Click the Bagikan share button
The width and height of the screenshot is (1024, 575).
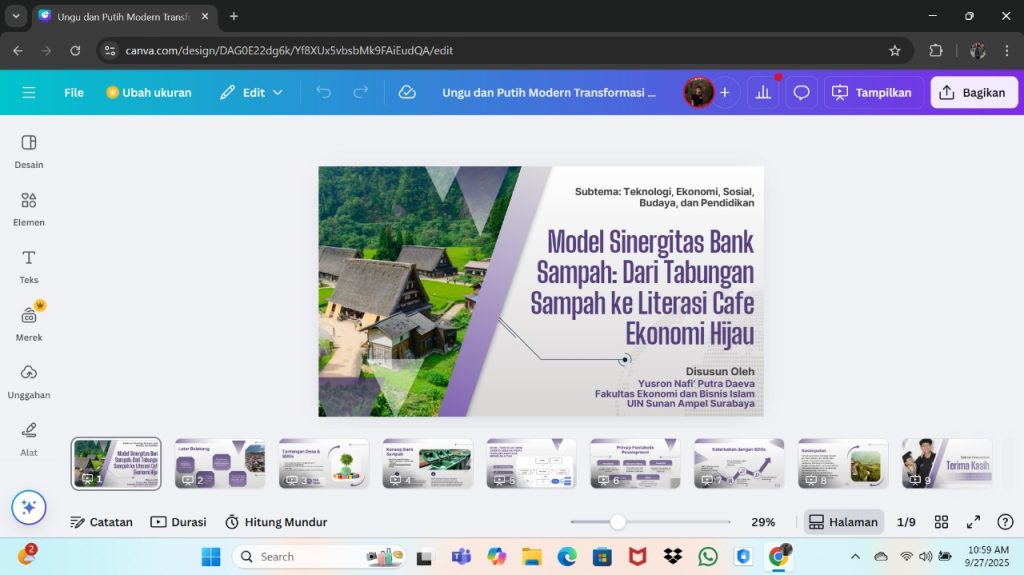[974, 92]
